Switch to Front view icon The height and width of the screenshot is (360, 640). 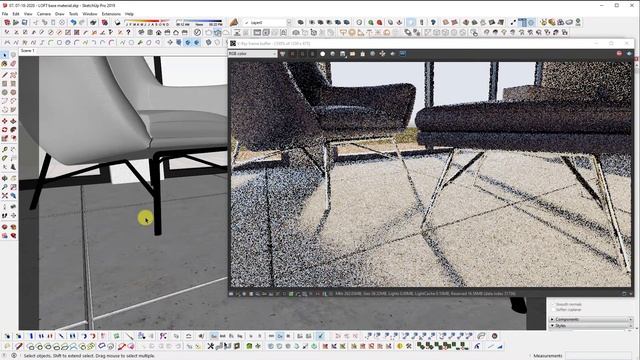click(x=158, y=32)
